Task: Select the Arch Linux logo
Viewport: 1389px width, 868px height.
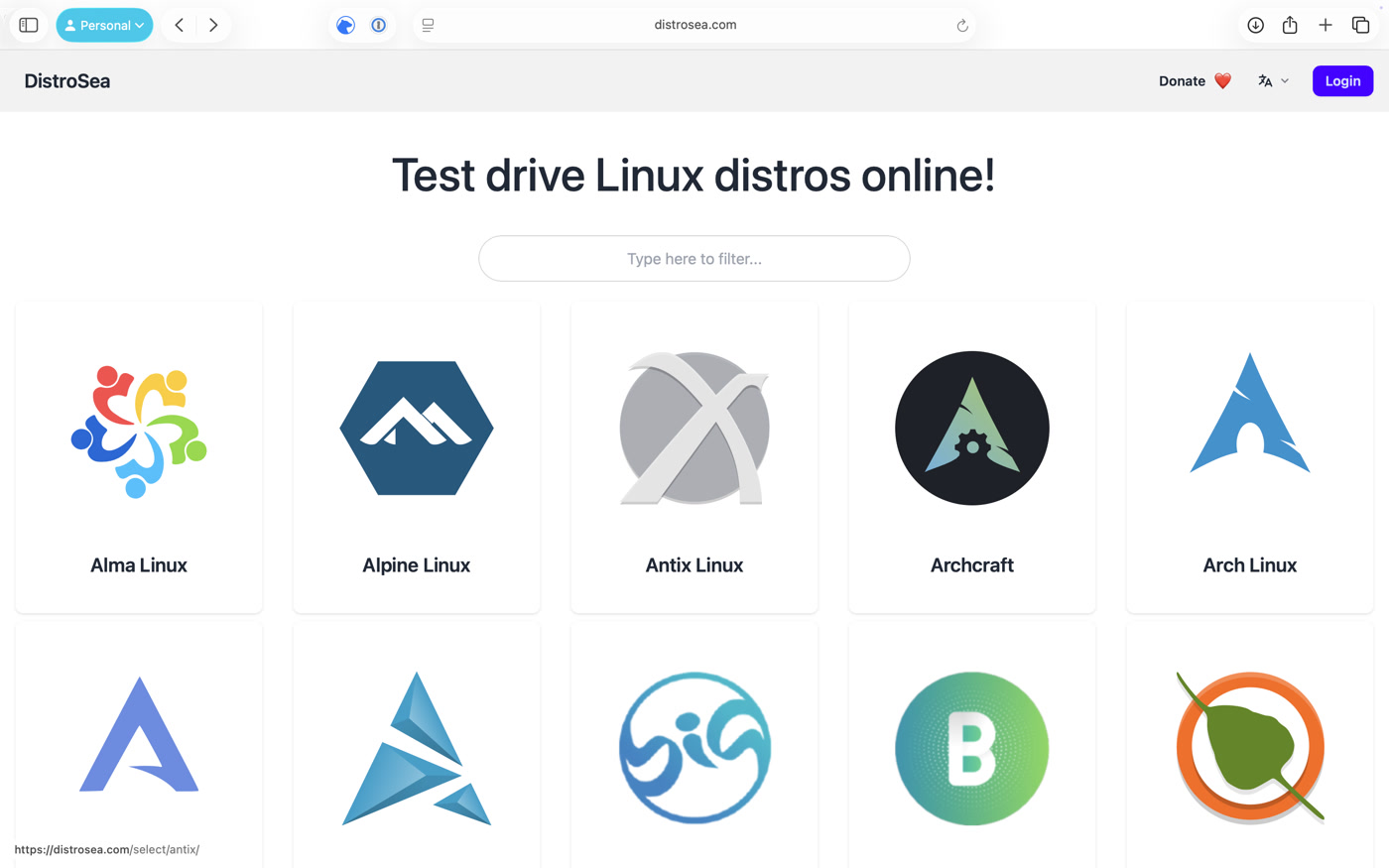Action: coord(1250,413)
